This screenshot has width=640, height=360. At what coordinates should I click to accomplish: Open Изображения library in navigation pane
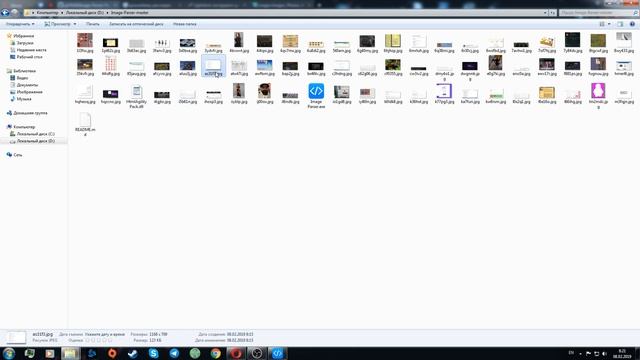tap(29, 92)
